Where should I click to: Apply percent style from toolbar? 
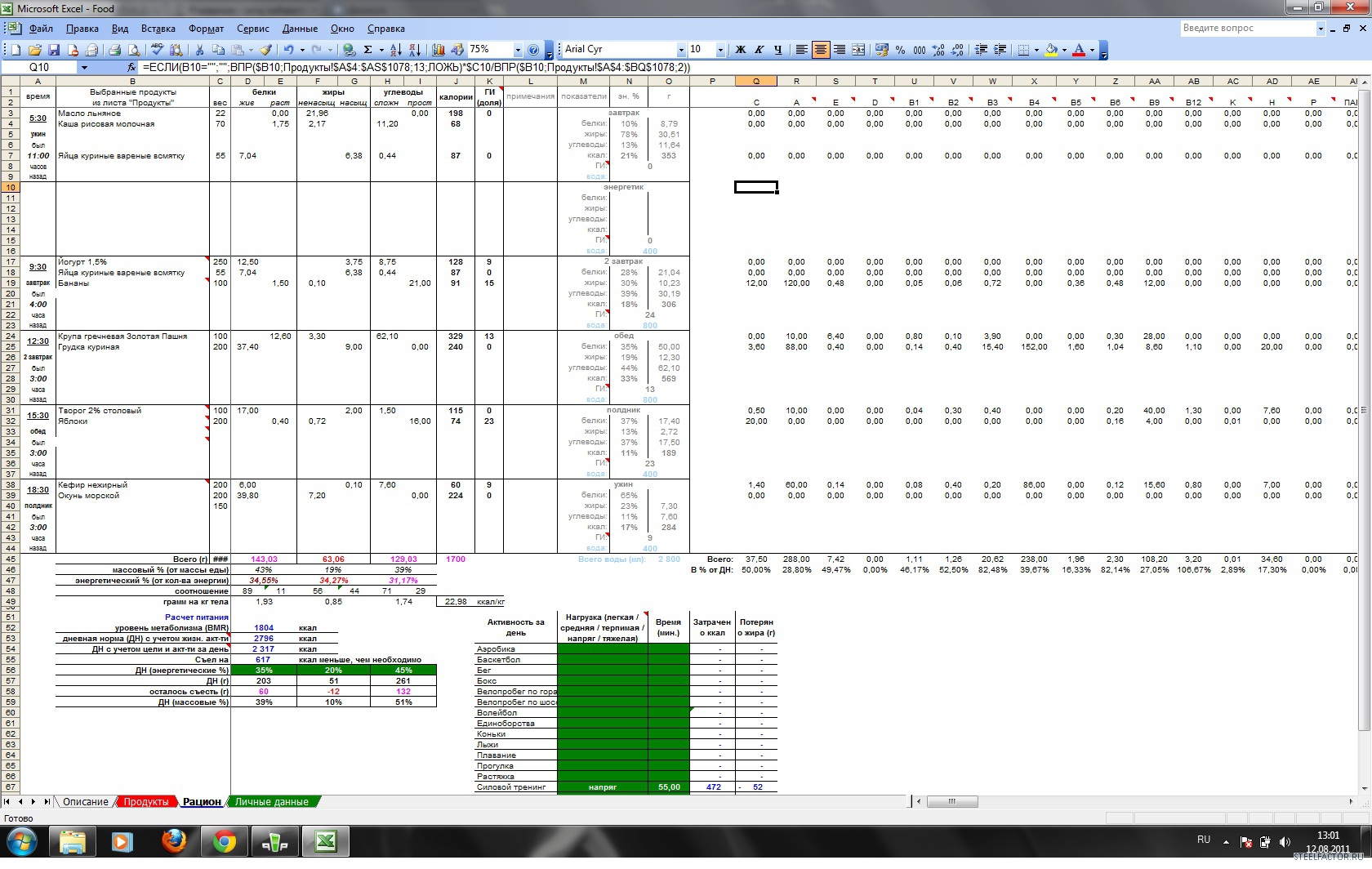(900, 50)
